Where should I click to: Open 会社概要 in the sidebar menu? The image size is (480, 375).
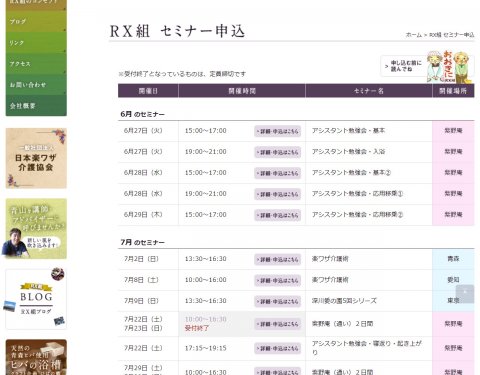(x=36, y=106)
